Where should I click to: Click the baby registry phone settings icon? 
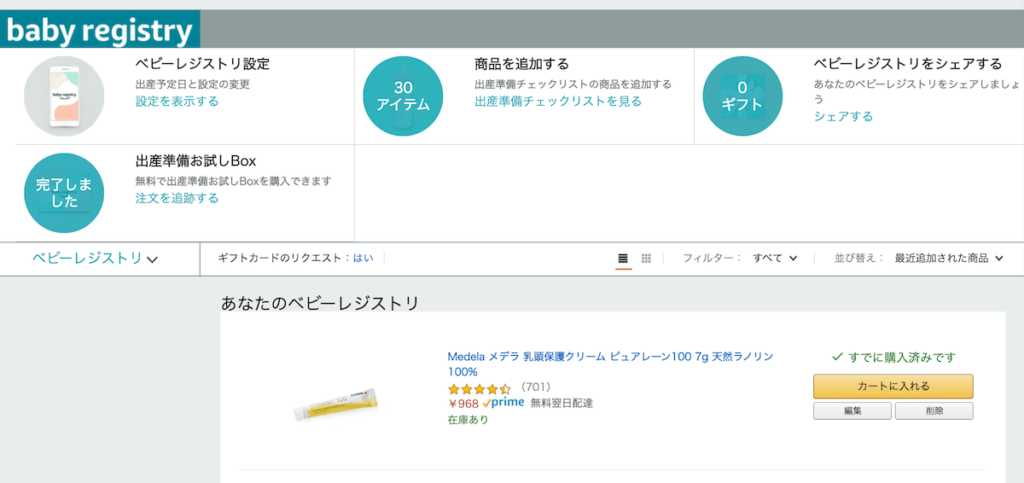[64, 96]
